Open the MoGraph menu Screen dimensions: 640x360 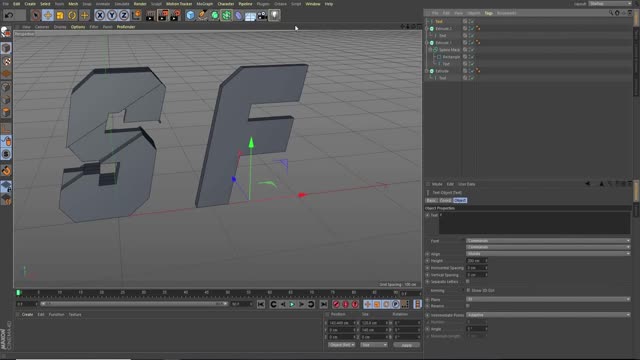point(204,4)
